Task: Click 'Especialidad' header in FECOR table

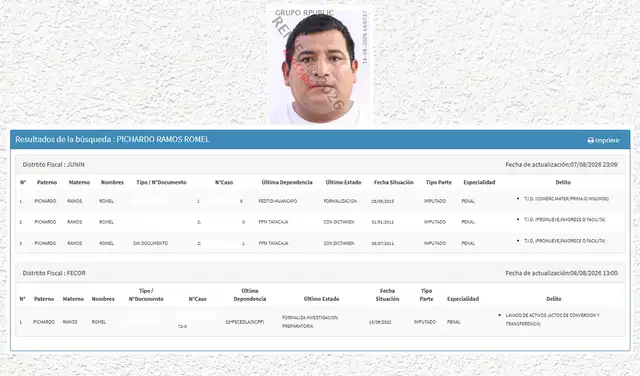Action: [x=463, y=299]
